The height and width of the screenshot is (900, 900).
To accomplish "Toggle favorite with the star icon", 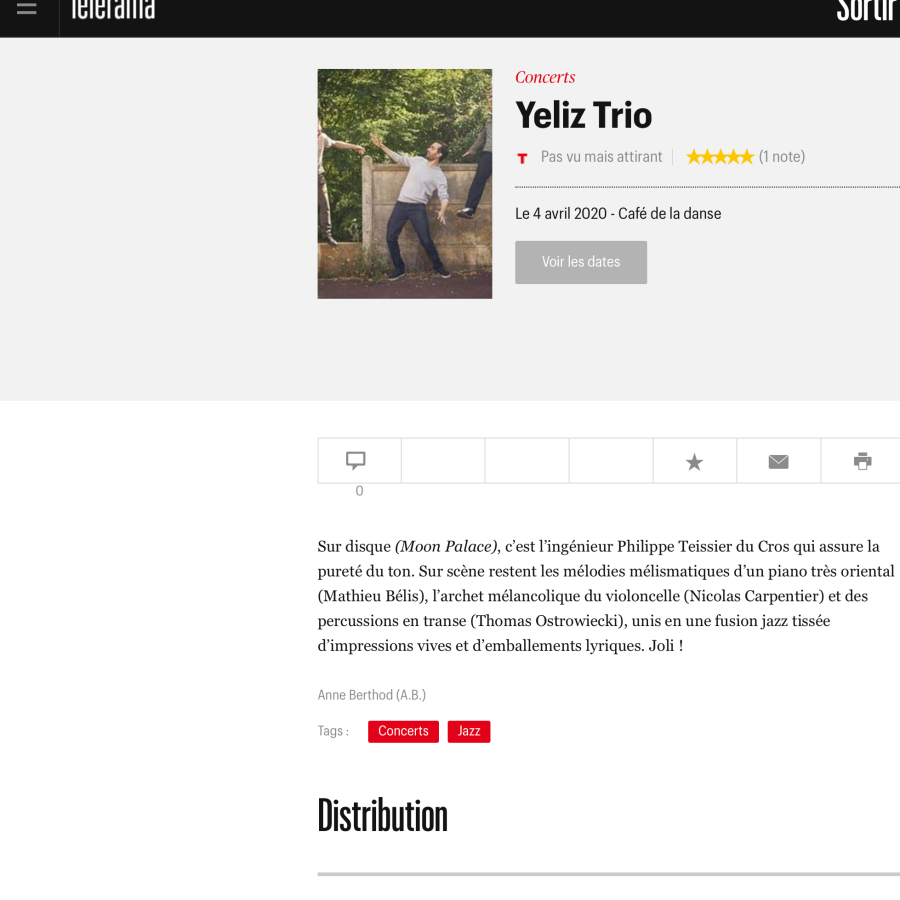I will click(694, 460).
